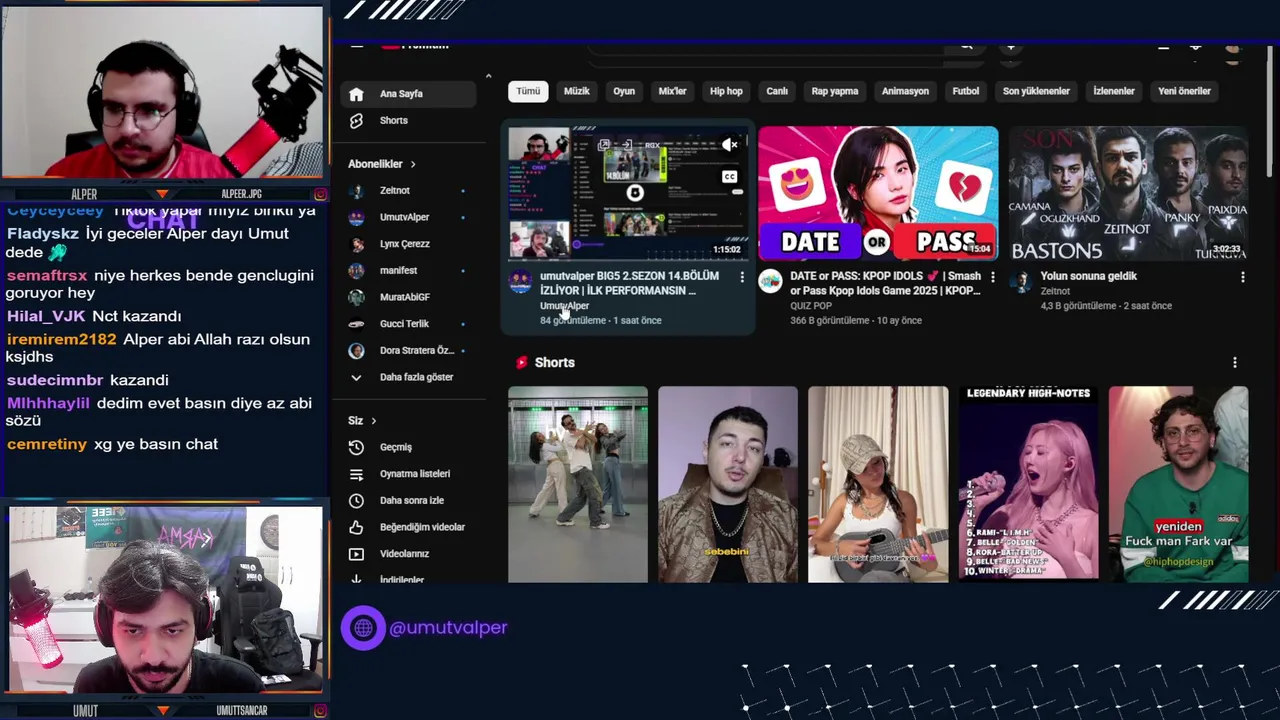
Task: Open the DATE or PASS video thumbnail
Action: [x=878, y=193]
